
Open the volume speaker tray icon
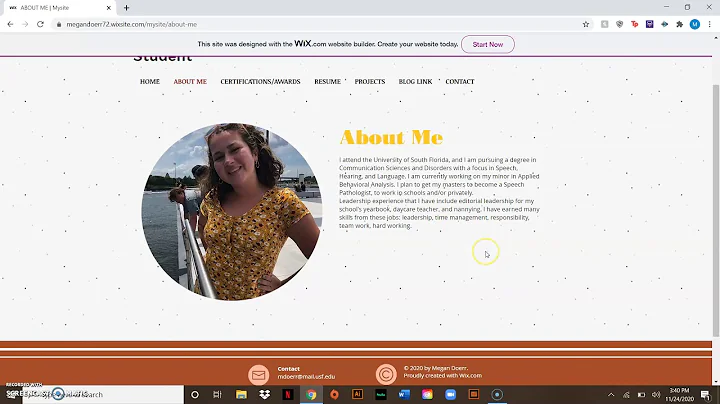[656, 394]
